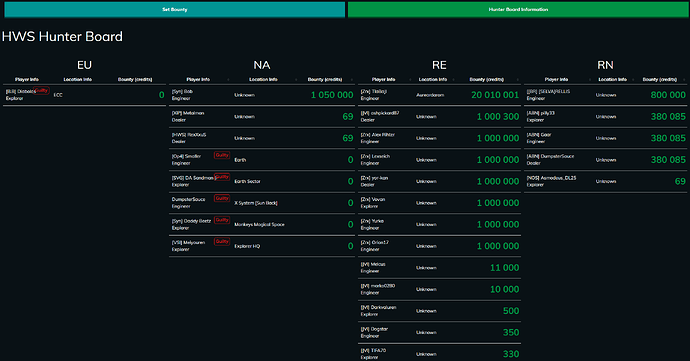690x361 pixels.
Task: Select the [IVI] Dogstar player entry
Action: coord(374,332)
